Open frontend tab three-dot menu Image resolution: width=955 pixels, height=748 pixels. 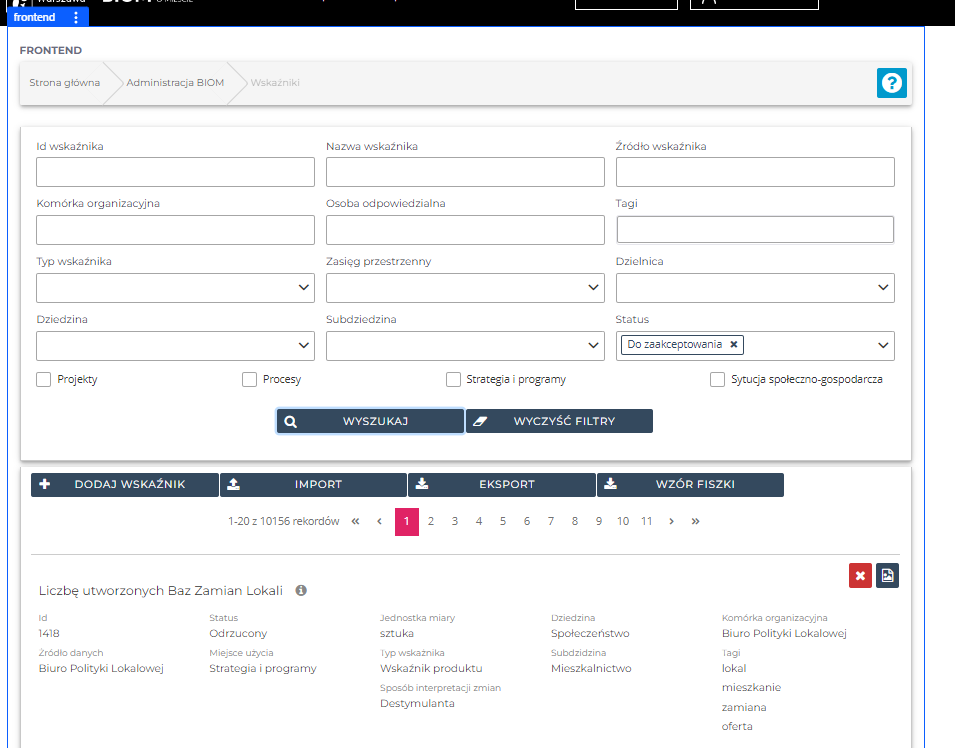(x=76, y=18)
